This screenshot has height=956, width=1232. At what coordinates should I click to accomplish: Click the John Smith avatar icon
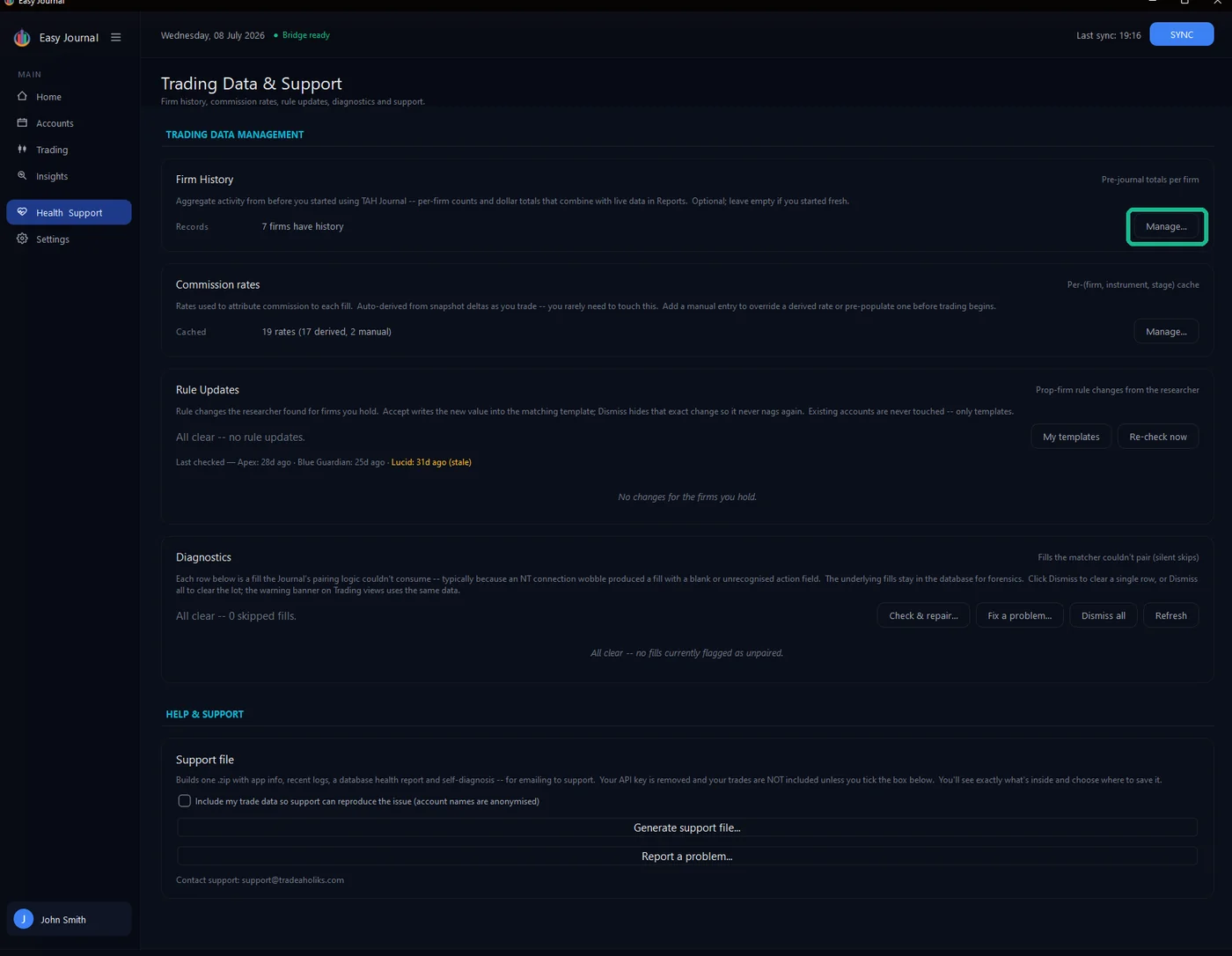(24, 919)
